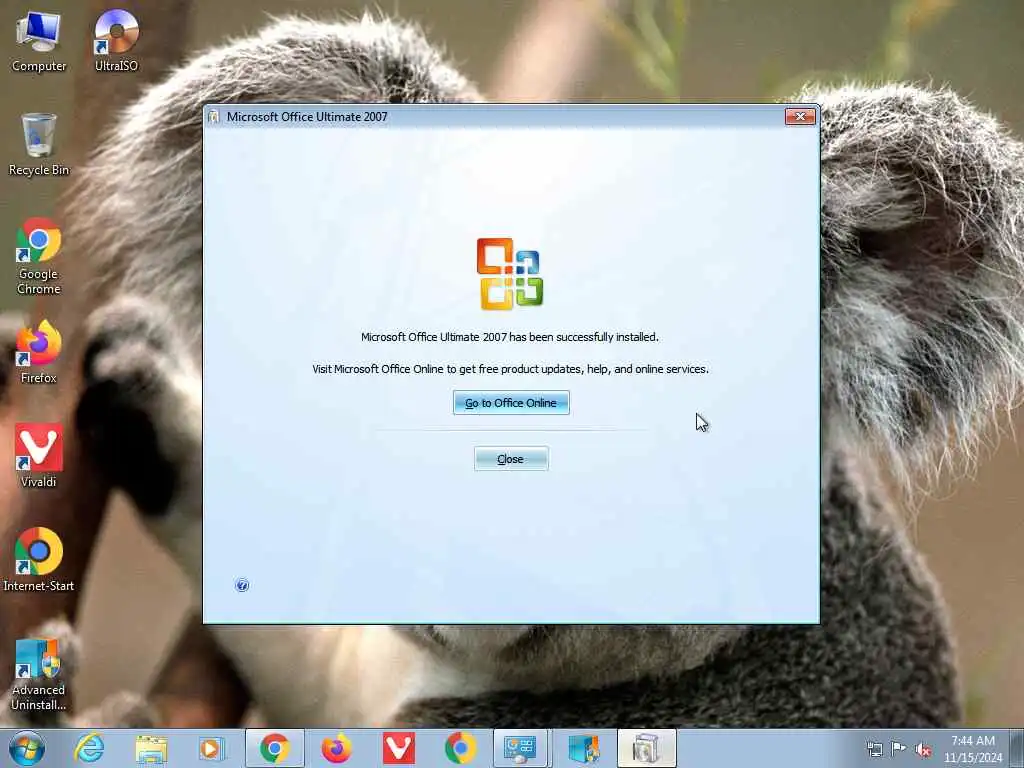
Task: Click the 'Visit Microsoft Office Online' text
Action: point(510,369)
